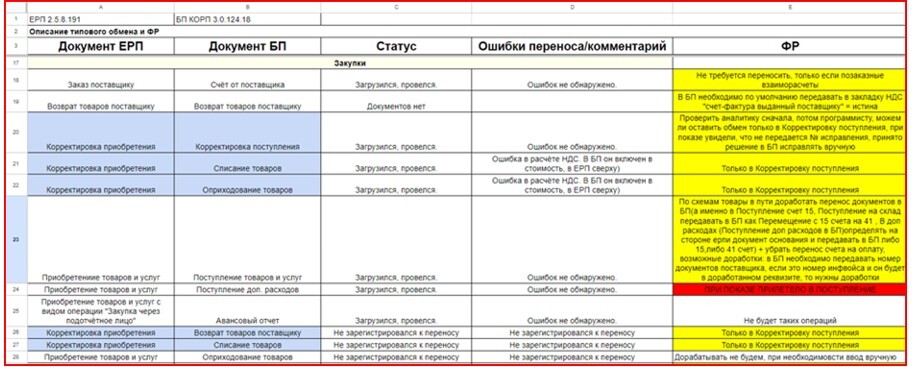Select column E header
The height and width of the screenshot is (367, 912).
click(x=790, y=8)
